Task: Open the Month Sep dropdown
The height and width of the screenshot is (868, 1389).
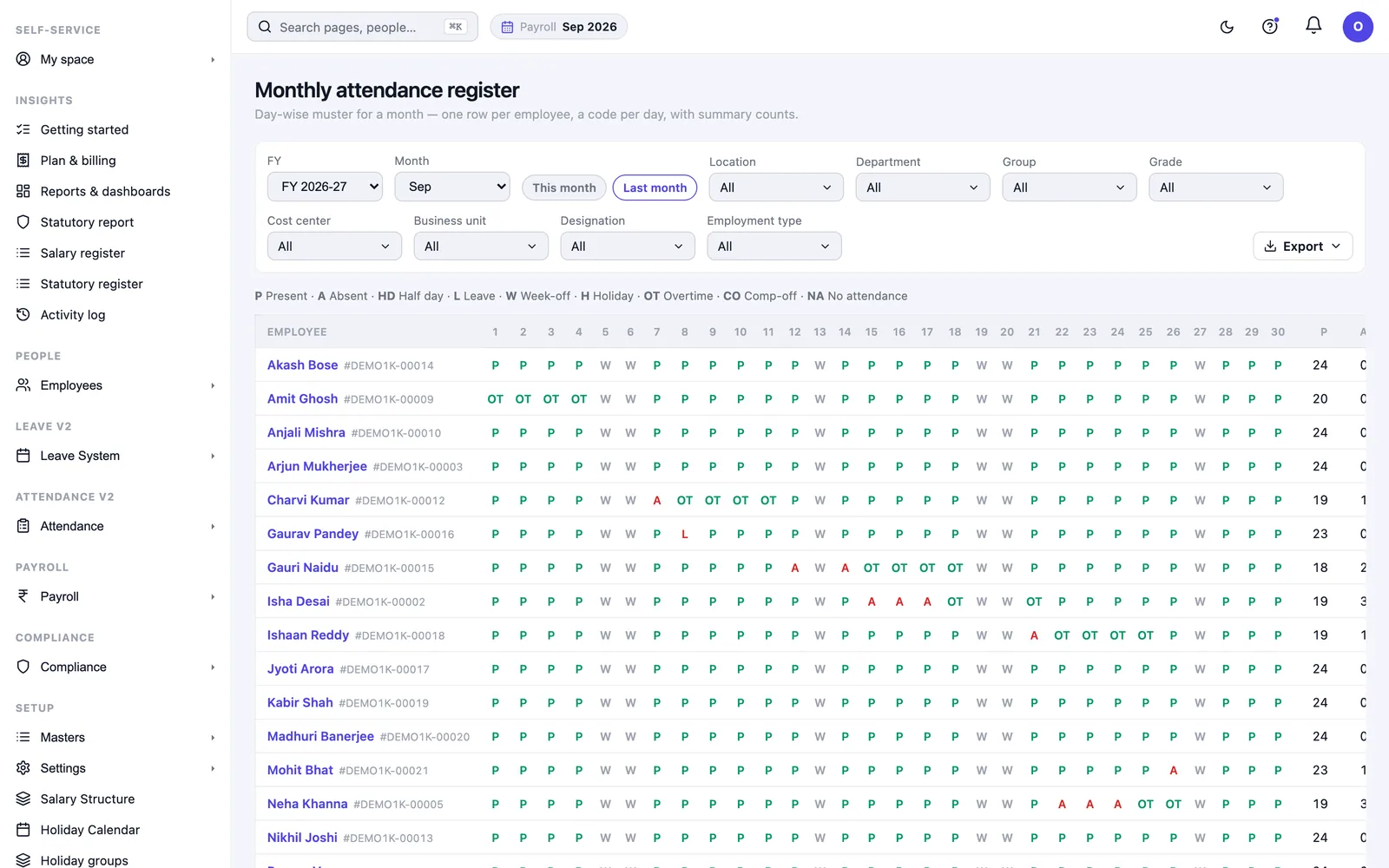Action: pos(452,187)
